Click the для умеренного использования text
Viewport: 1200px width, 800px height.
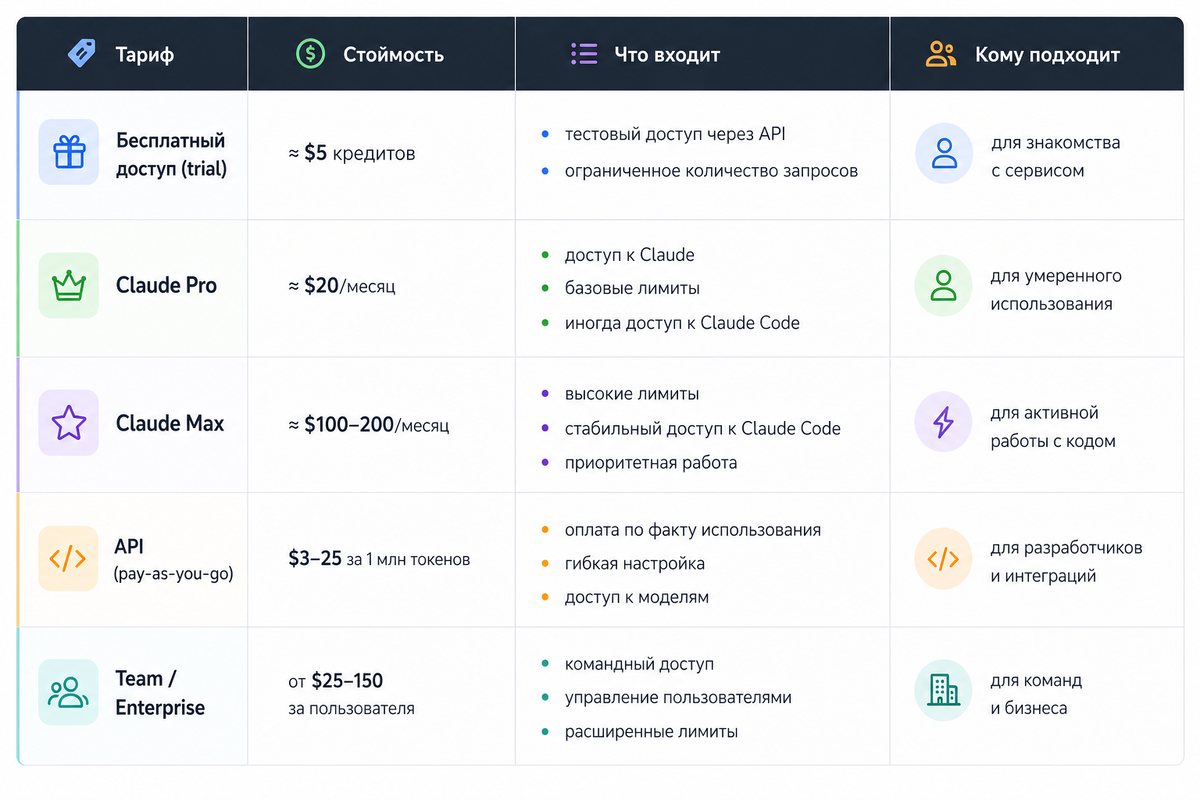pyautogui.click(x=1056, y=290)
